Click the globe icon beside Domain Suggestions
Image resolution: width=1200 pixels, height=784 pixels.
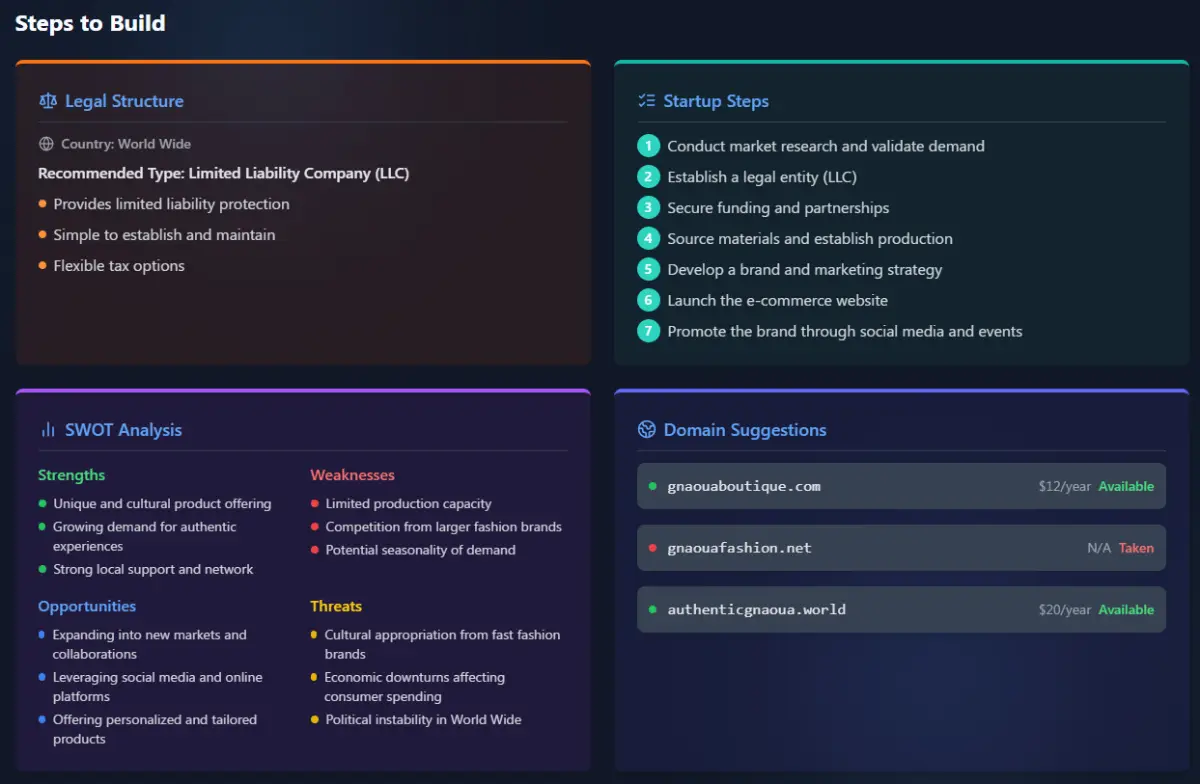pos(646,430)
